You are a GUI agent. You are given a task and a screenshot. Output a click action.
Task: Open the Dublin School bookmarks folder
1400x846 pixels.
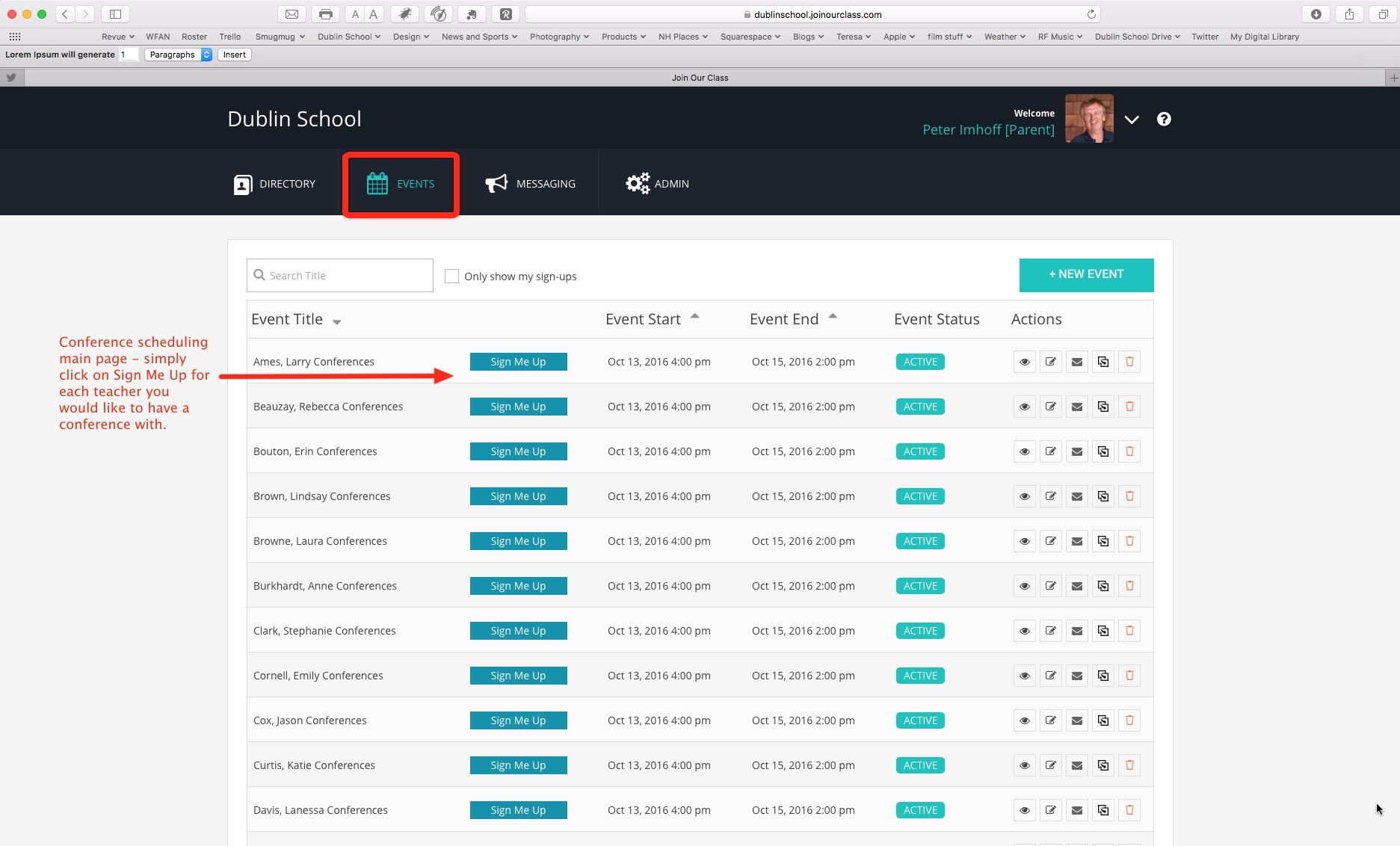point(349,37)
